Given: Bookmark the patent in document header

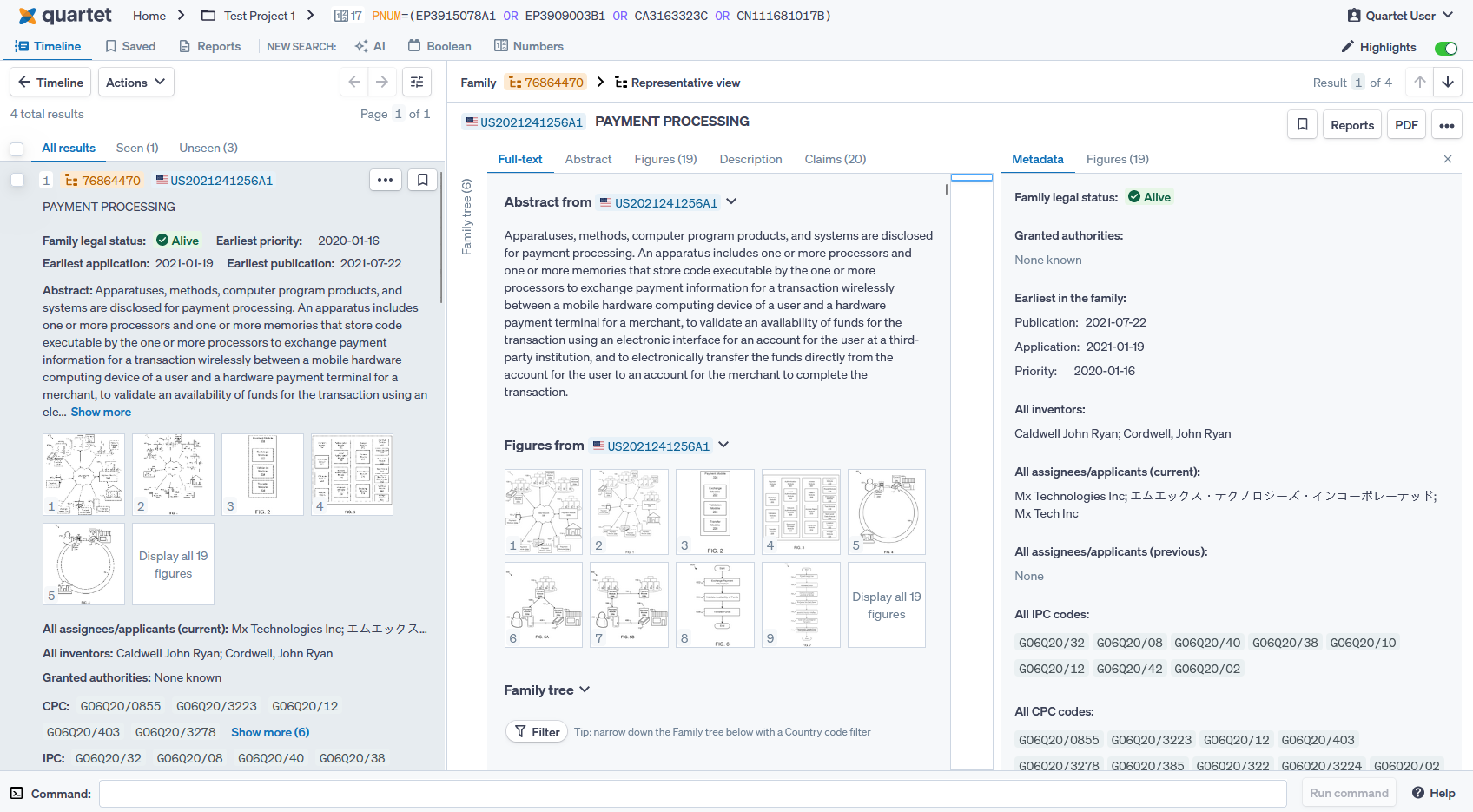Looking at the screenshot, I should pyautogui.click(x=1302, y=125).
